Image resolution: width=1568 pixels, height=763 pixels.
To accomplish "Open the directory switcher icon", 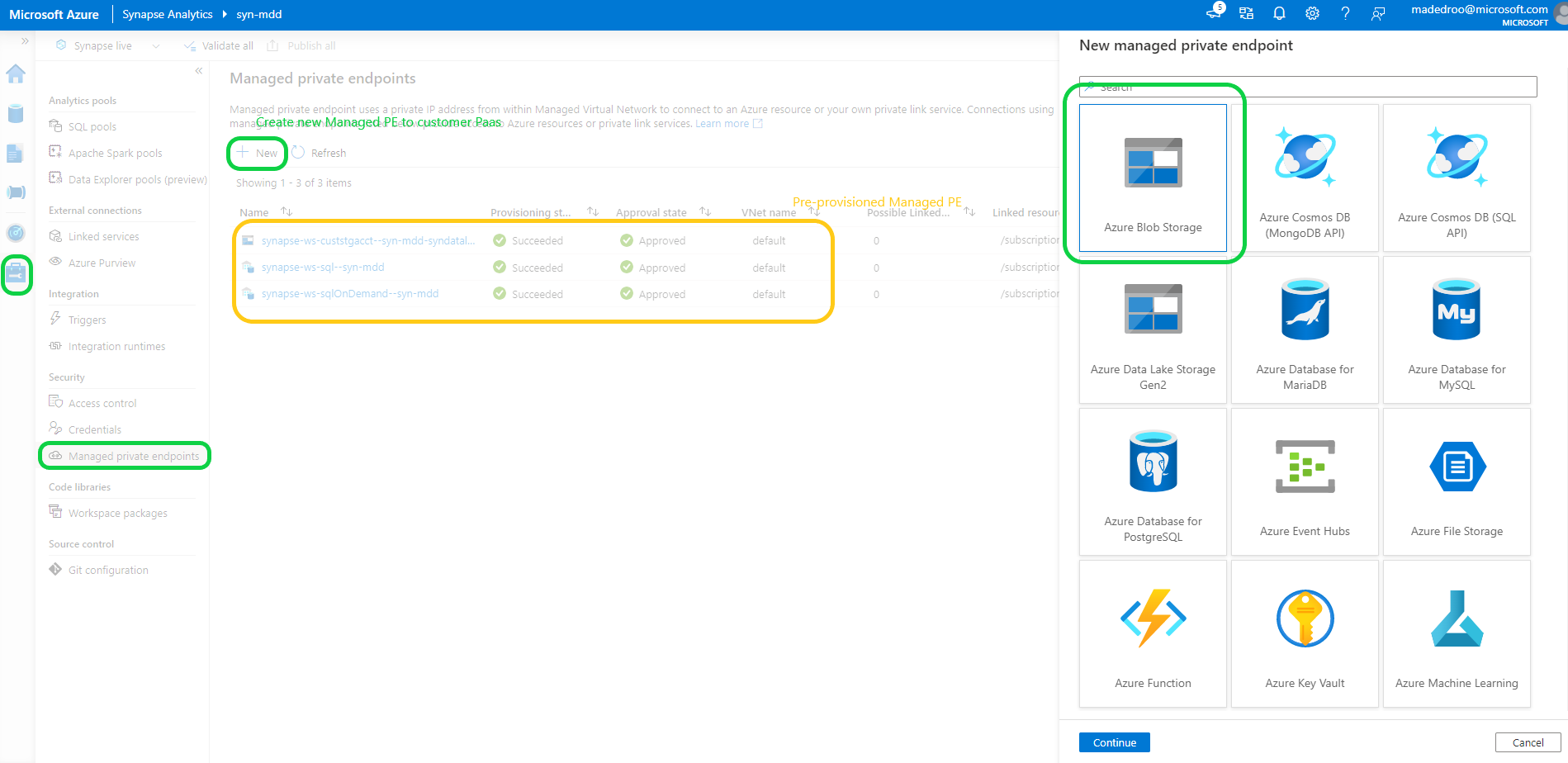I will tap(1246, 13).
